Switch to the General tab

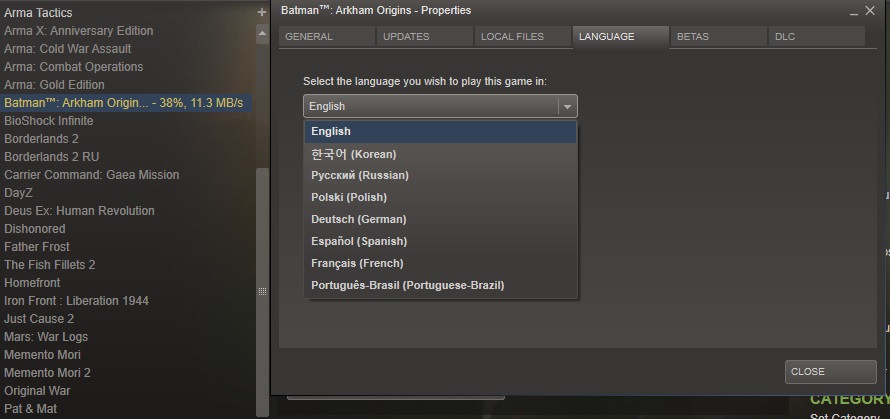(x=309, y=37)
